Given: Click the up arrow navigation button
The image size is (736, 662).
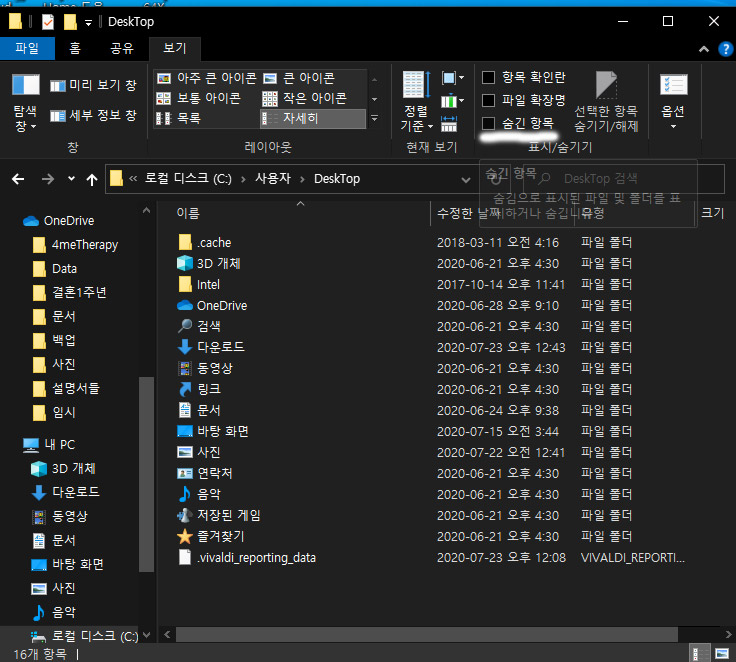Looking at the screenshot, I should coord(92,179).
